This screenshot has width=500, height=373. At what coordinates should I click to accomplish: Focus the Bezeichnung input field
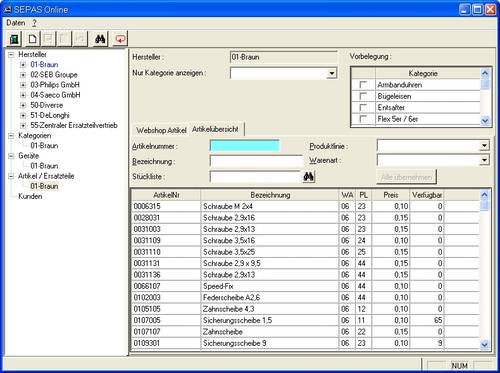[x=256, y=161]
